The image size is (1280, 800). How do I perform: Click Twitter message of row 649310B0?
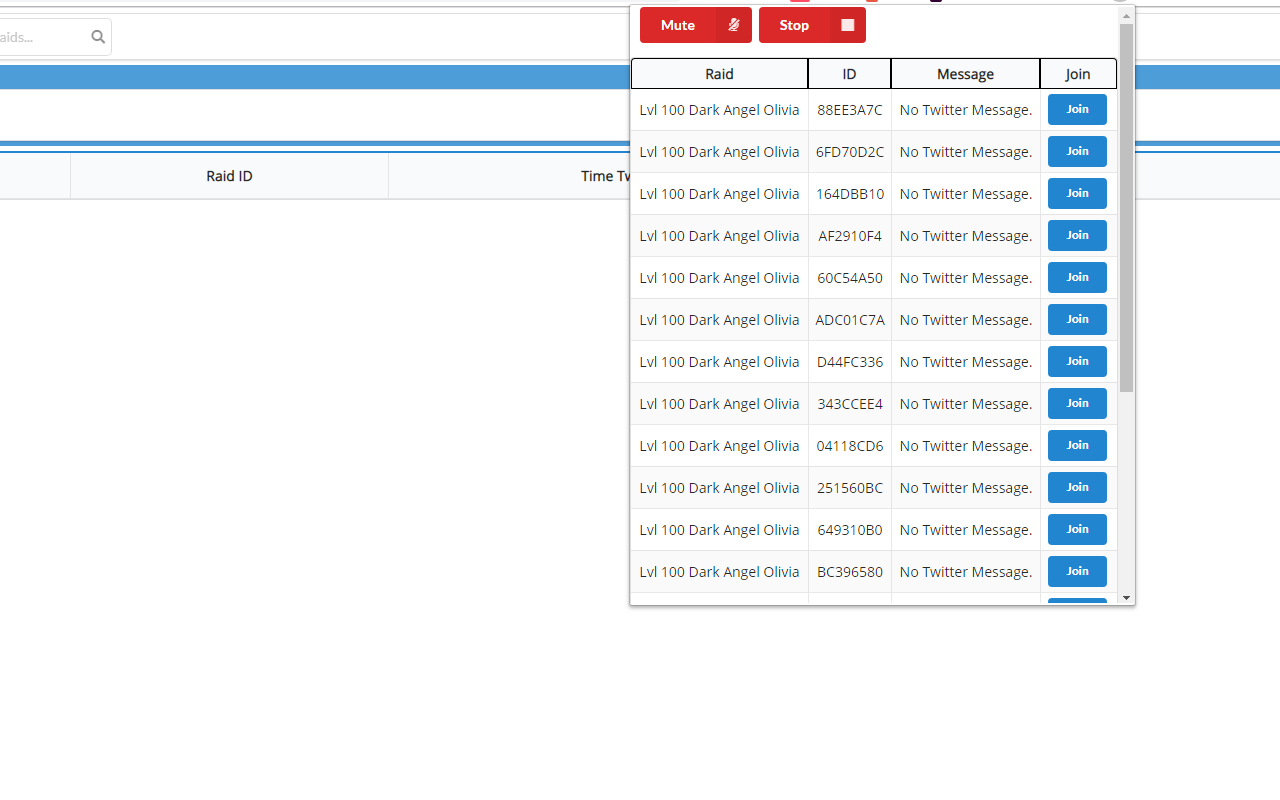click(966, 530)
